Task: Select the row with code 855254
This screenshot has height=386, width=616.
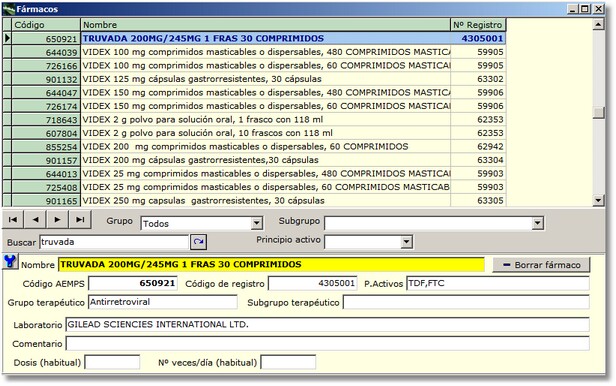Action: 254,146
